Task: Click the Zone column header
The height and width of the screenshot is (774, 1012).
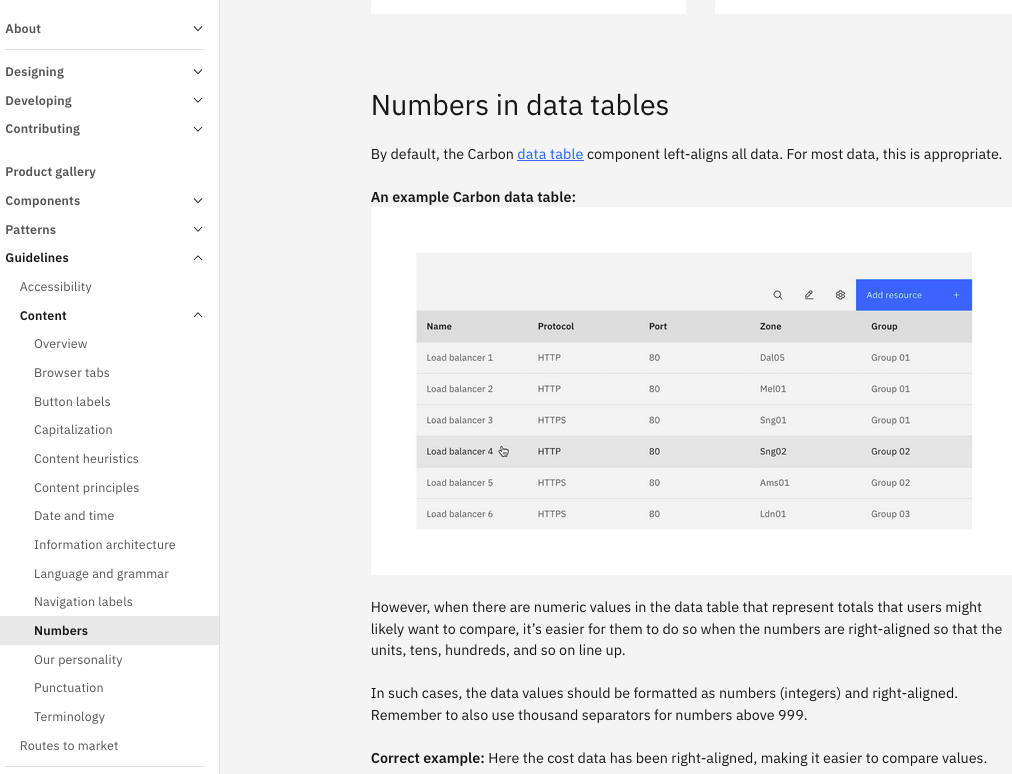Action: click(x=771, y=326)
